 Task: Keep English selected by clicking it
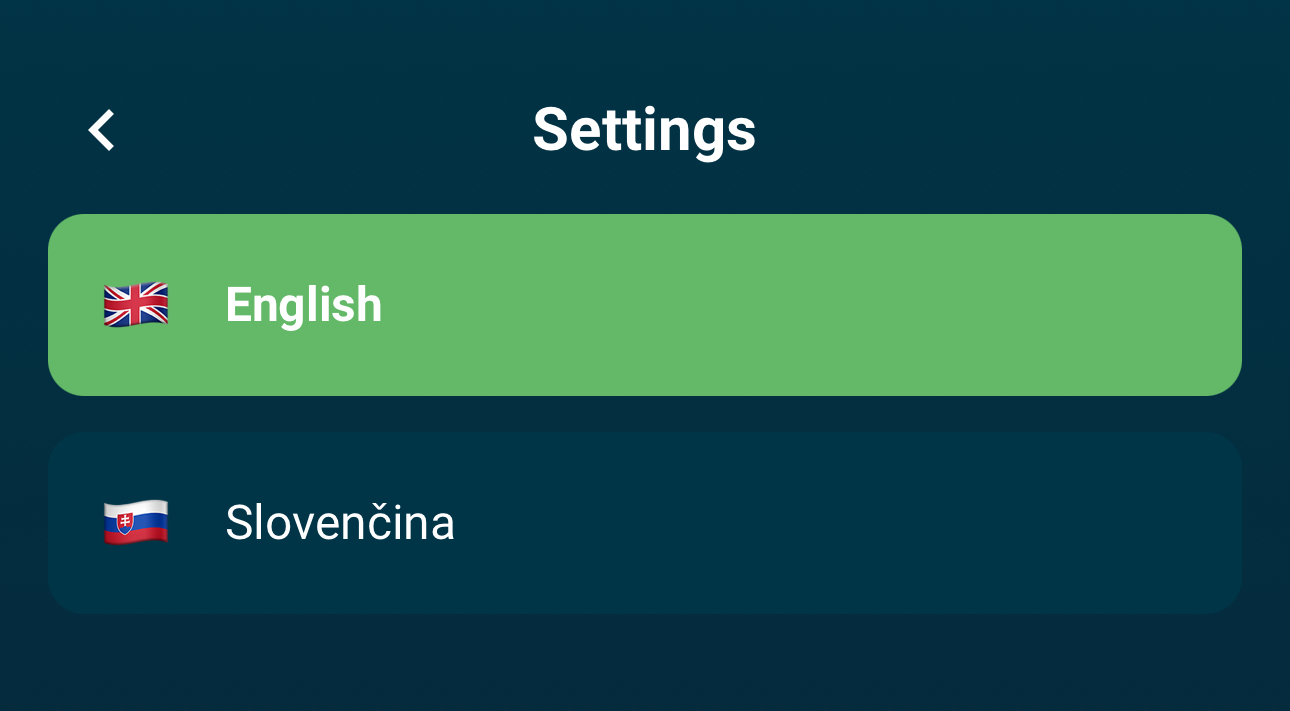click(644, 305)
